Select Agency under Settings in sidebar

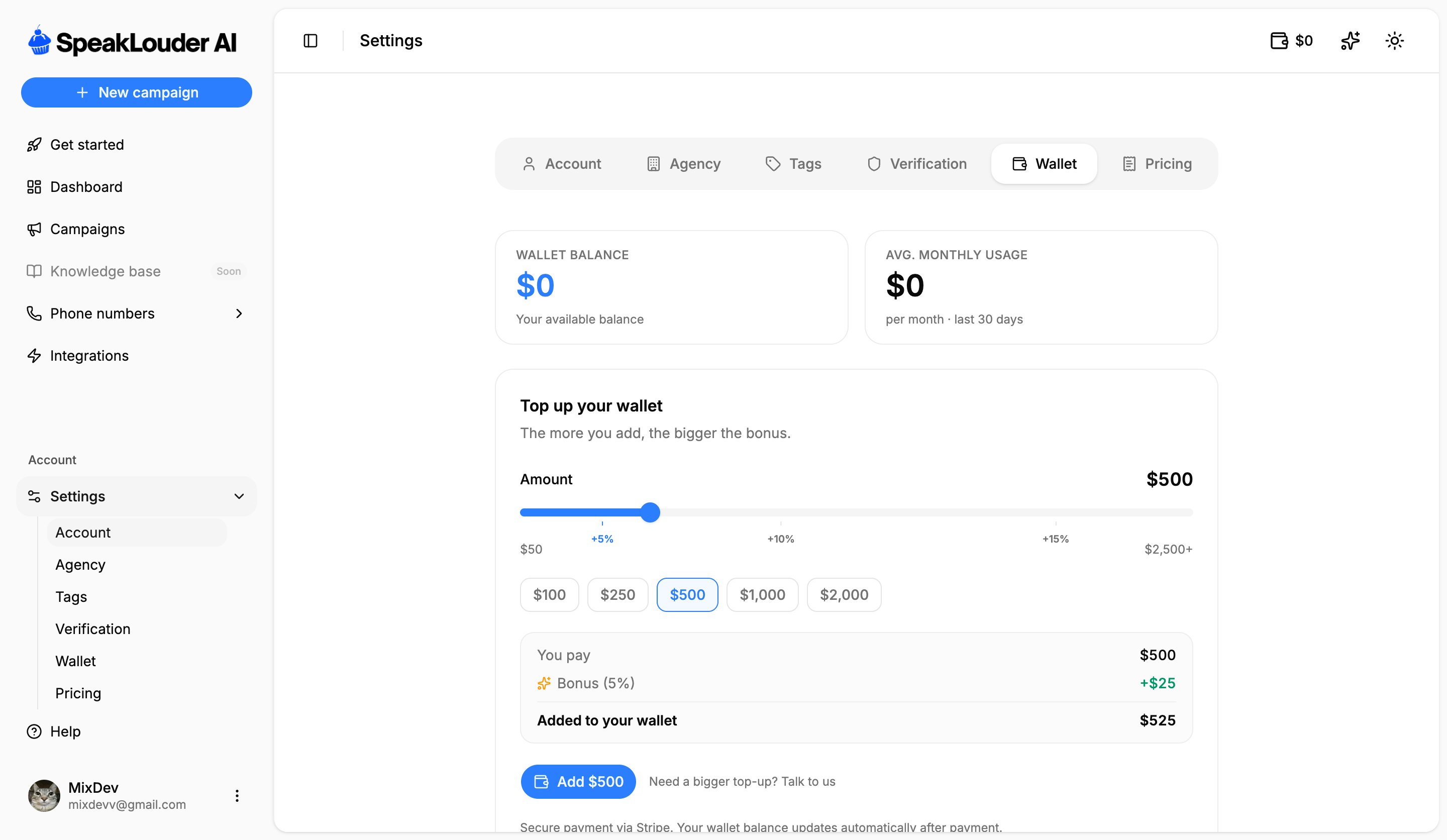tap(137, 564)
